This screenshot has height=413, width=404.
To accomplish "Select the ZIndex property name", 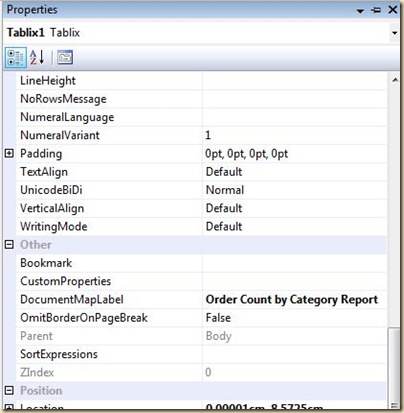I will pyautogui.click(x=37, y=372).
